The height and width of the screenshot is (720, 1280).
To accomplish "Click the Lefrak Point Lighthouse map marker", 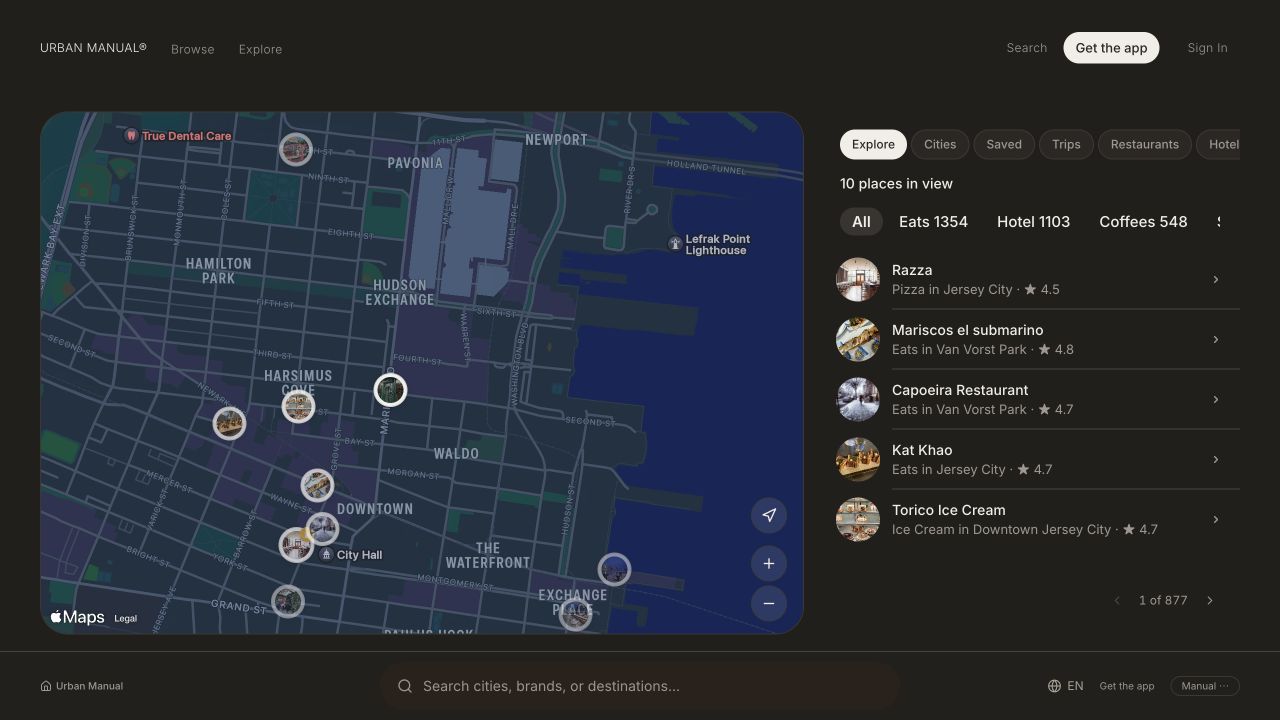I will pyautogui.click(x=675, y=243).
